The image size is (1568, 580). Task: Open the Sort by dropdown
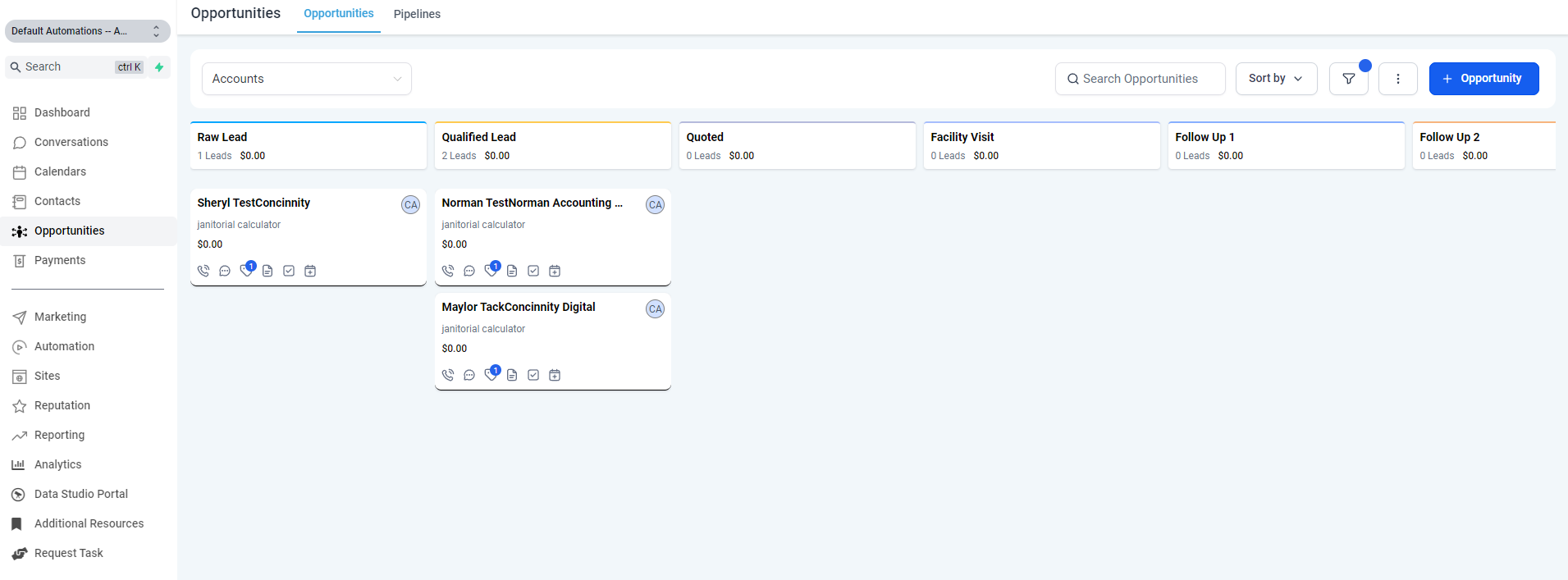click(x=1275, y=79)
